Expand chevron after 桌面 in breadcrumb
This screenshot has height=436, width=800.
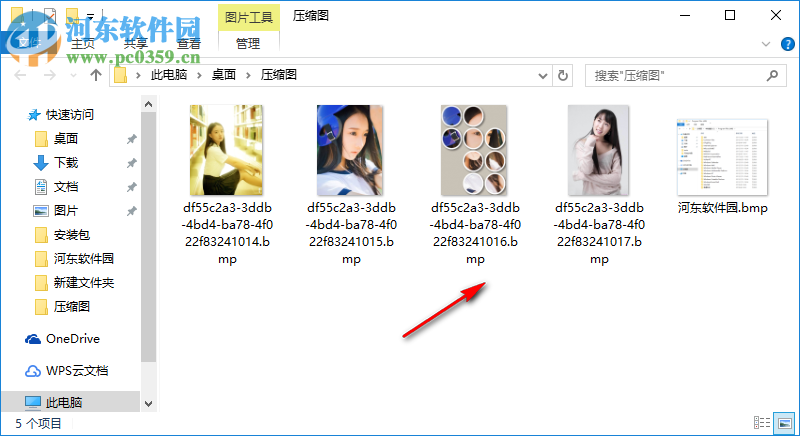coord(248,75)
